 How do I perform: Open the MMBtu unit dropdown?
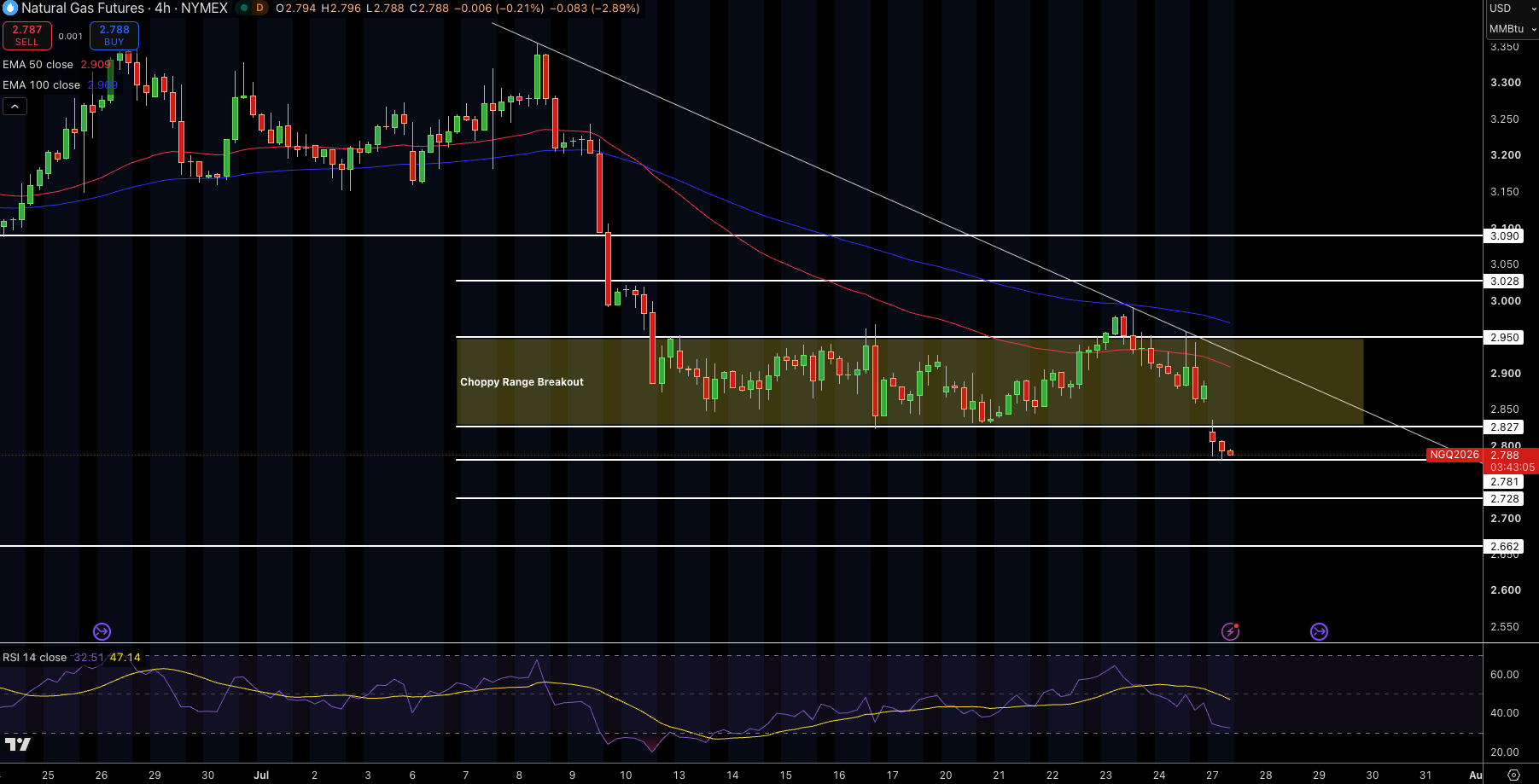click(1512, 29)
